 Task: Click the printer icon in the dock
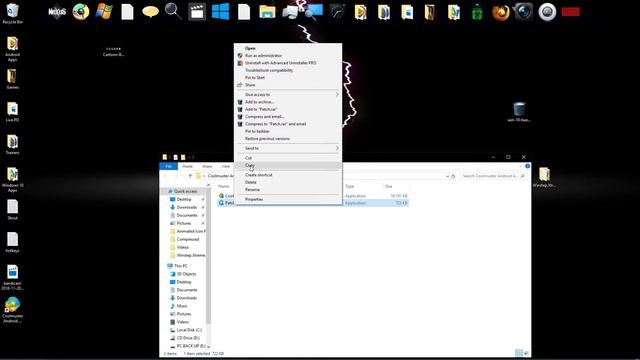[290, 12]
